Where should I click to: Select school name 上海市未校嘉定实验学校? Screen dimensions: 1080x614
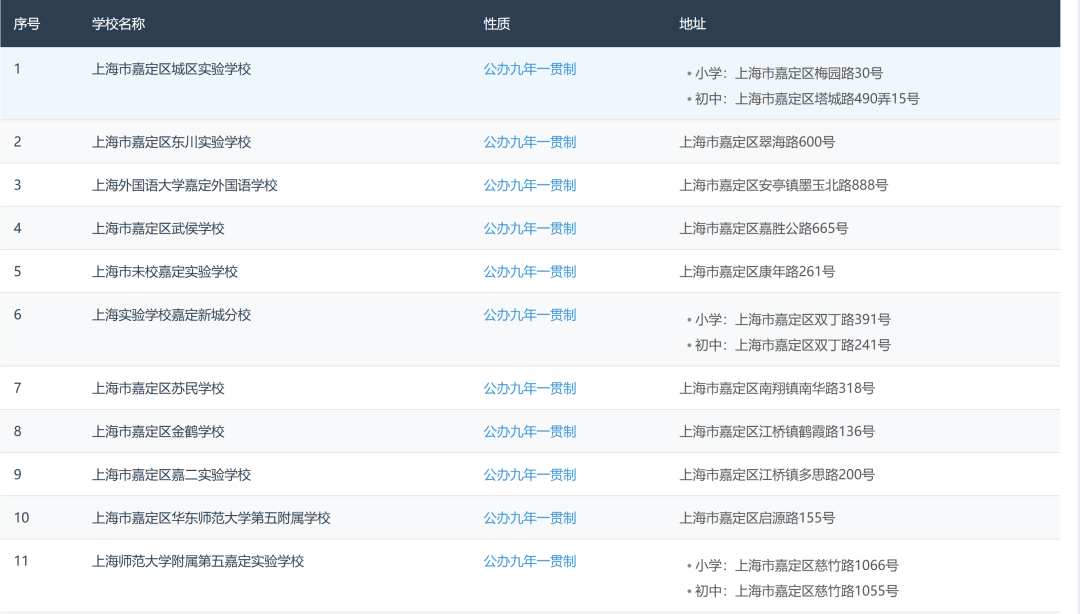click(x=165, y=272)
